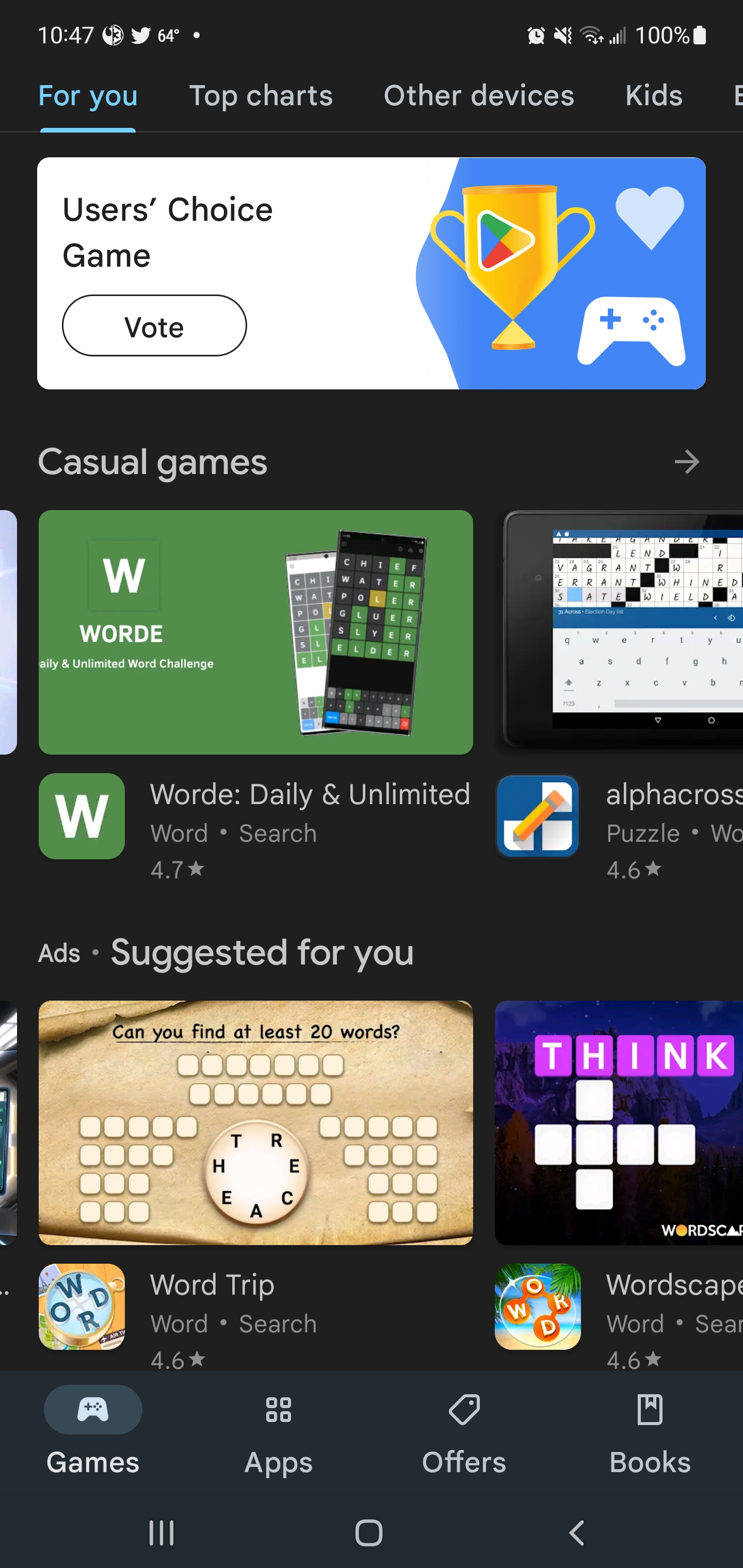This screenshot has height=1568, width=743.
Task: Expand Casual games with the arrow
Action: coord(687,462)
